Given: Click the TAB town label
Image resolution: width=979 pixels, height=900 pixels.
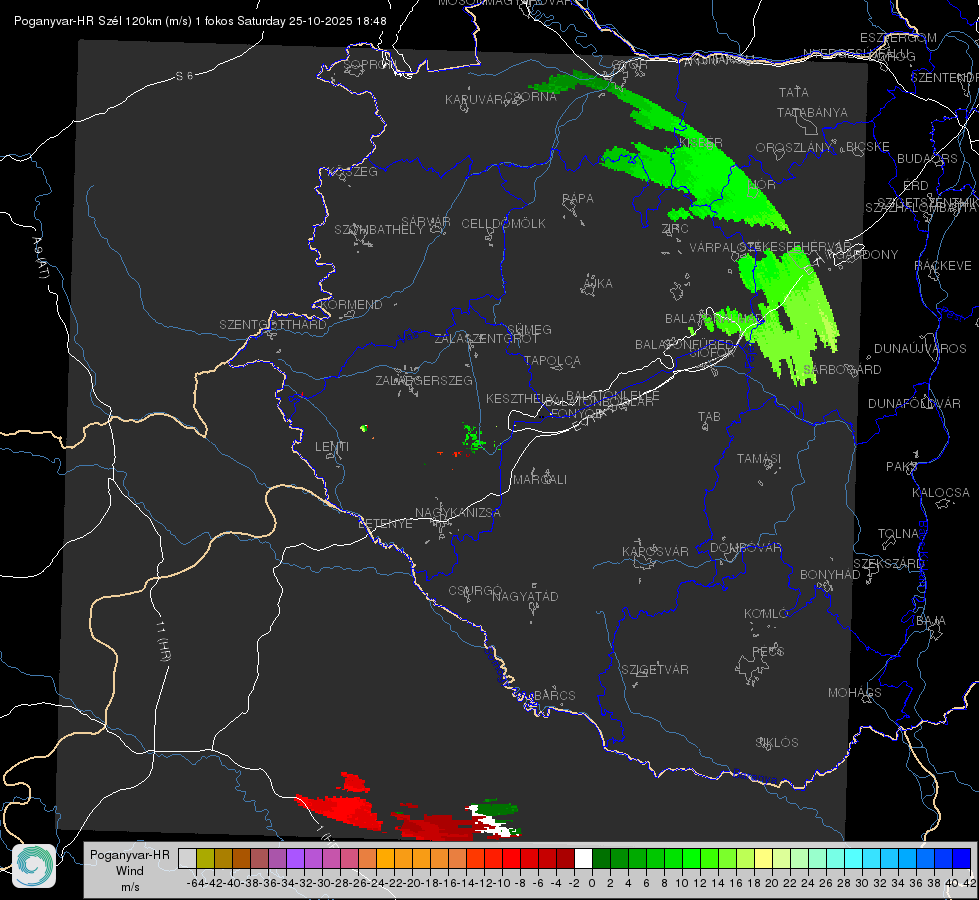Looking at the screenshot, I should pyautogui.click(x=709, y=417).
